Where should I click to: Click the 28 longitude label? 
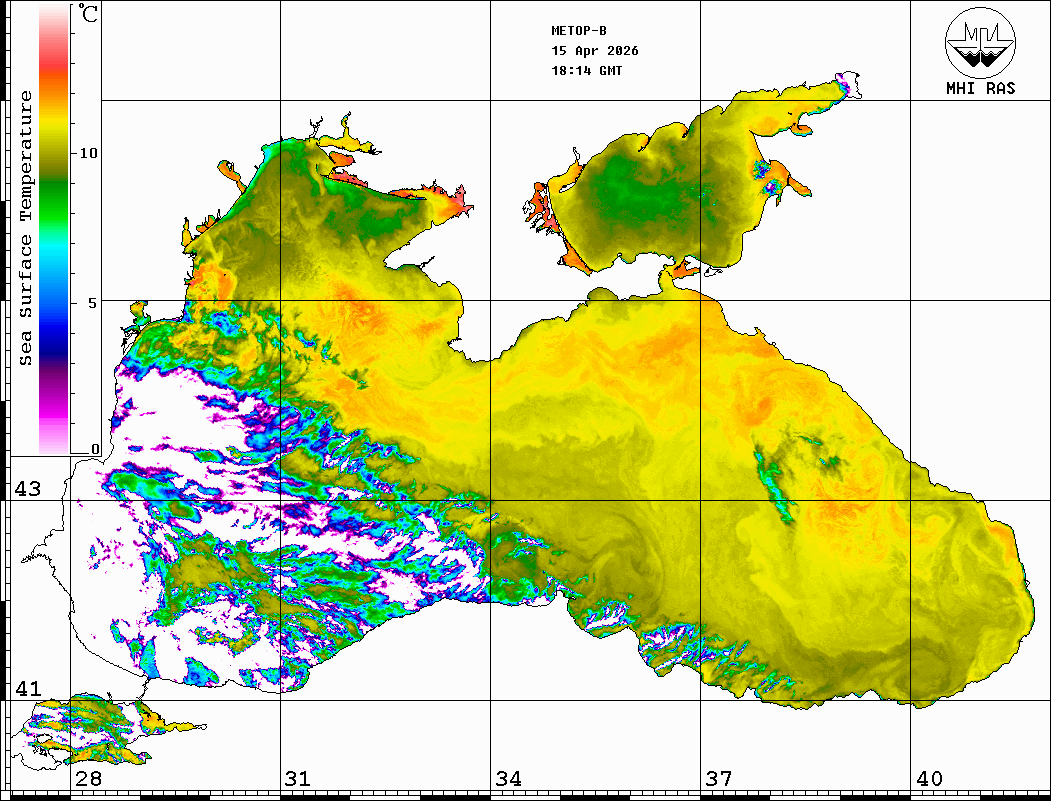pyautogui.click(x=88, y=779)
